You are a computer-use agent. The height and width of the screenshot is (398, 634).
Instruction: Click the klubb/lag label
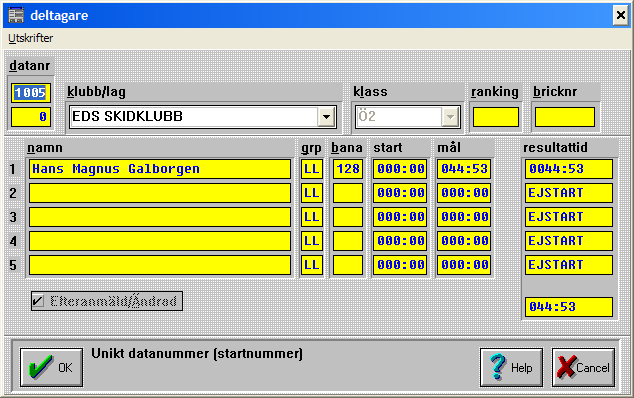pyautogui.click(x=96, y=92)
